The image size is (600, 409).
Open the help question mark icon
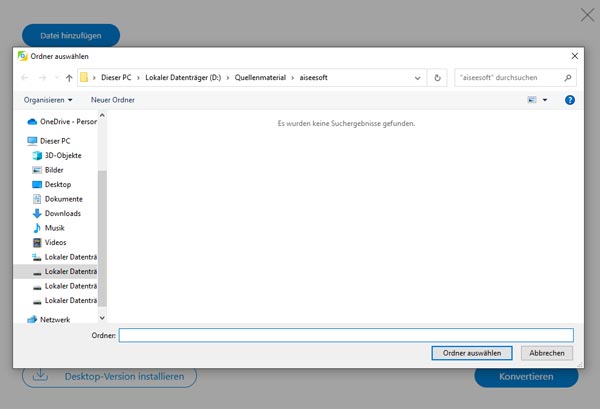pyautogui.click(x=569, y=100)
